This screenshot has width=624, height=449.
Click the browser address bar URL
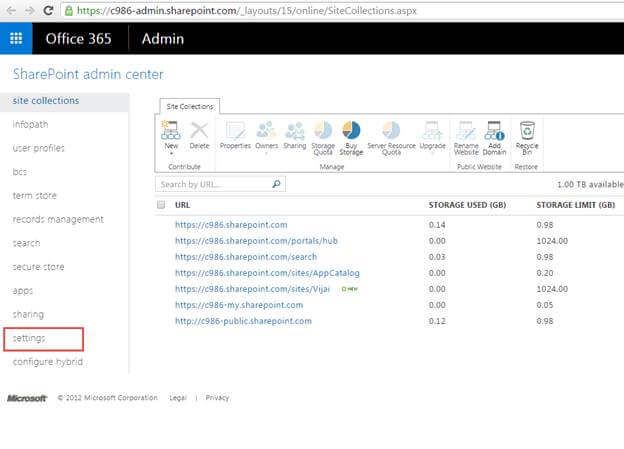click(x=247, y=11)
